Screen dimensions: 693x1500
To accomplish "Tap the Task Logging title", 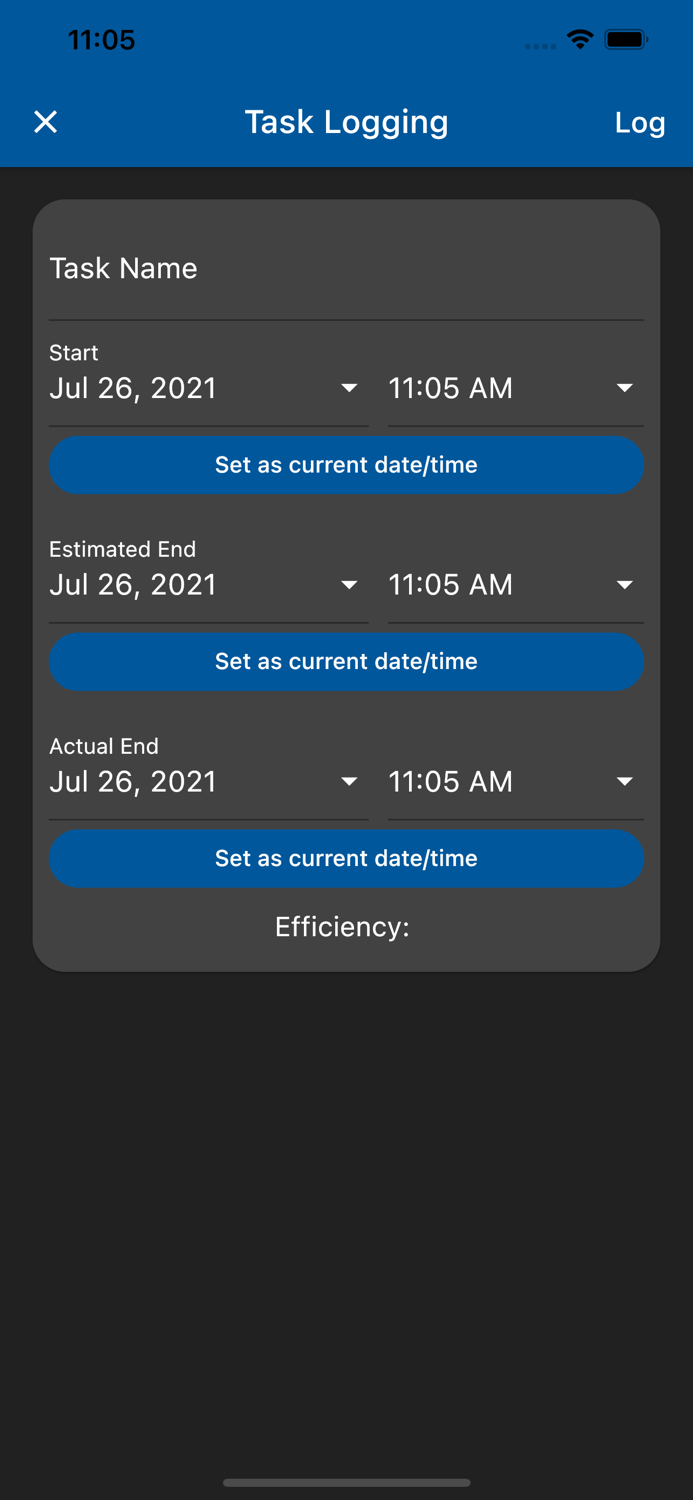I will [346, 122].
